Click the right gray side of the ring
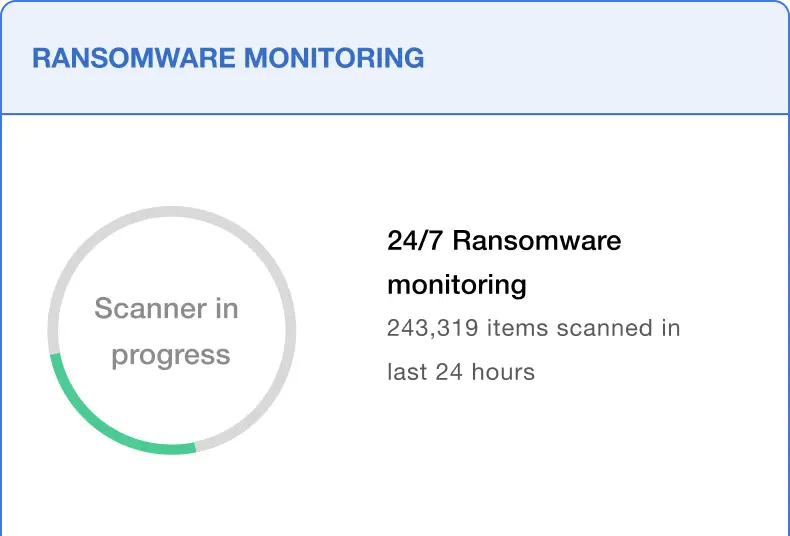This screenshot has height=536, width=790. point(291,330)
